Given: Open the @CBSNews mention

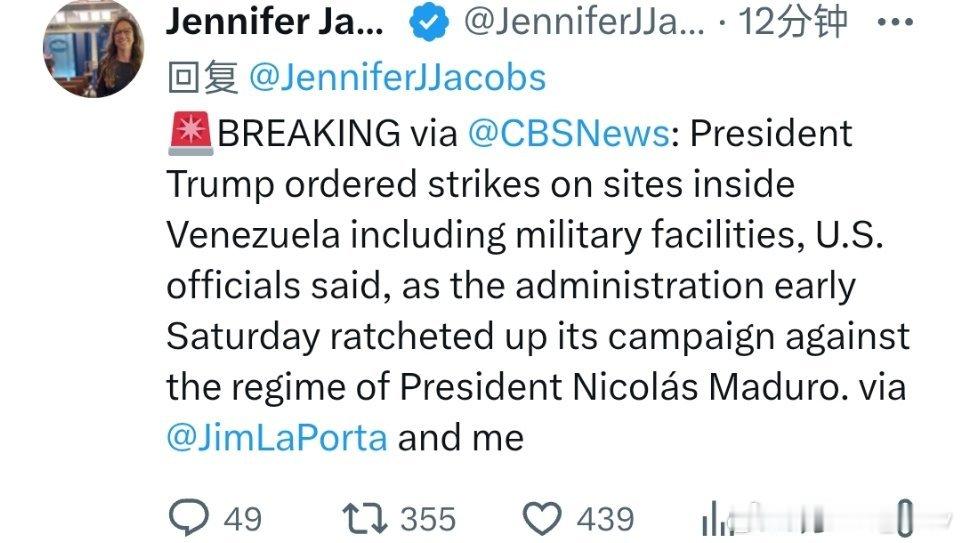Looking at the screenshot, I should click(568, 134).
